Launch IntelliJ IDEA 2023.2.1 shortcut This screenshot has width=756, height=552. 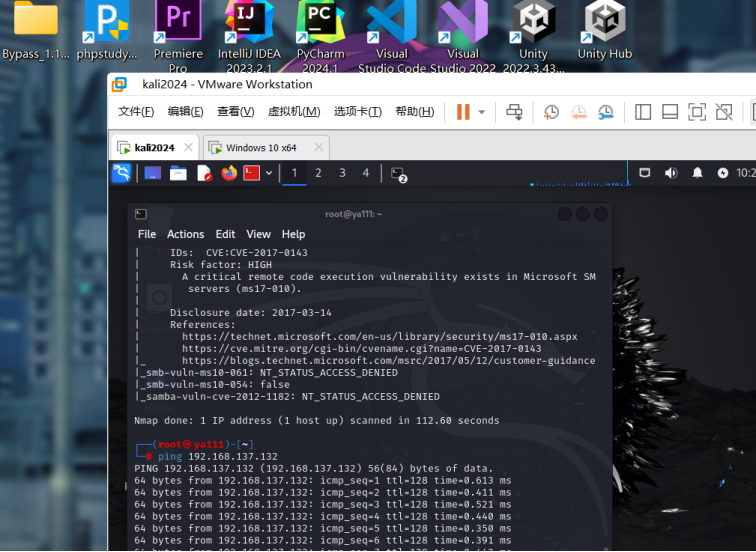[x=249, y=36]
